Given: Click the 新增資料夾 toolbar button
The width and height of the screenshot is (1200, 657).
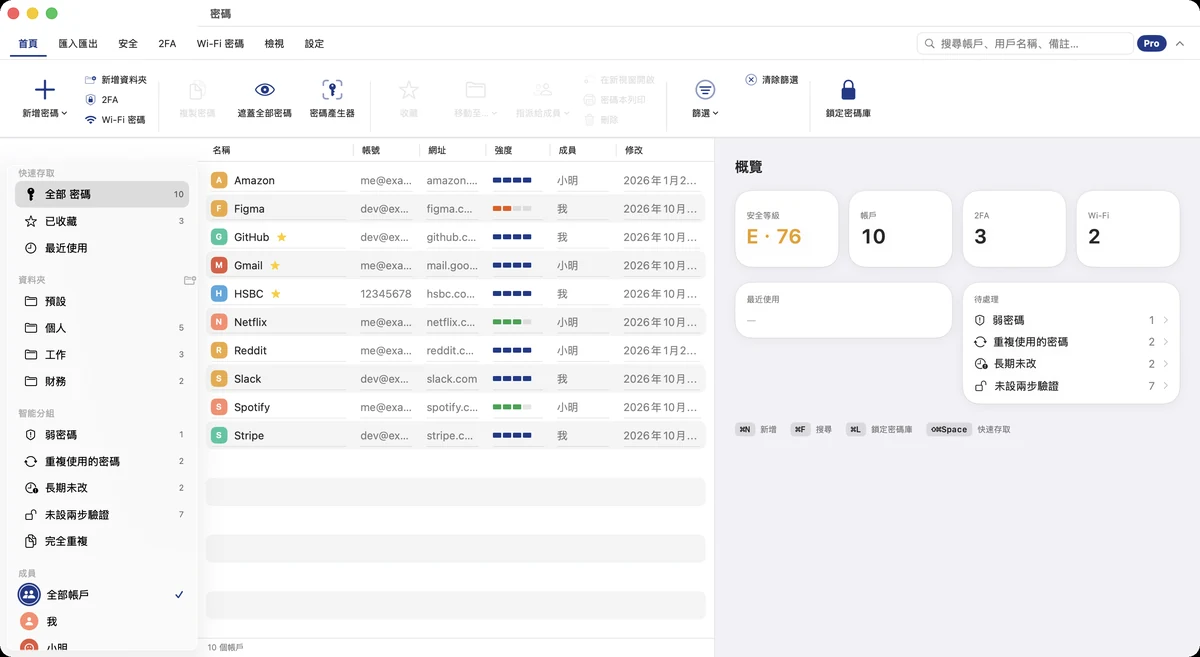Looking at the screenshot, I should coord(116,79).
